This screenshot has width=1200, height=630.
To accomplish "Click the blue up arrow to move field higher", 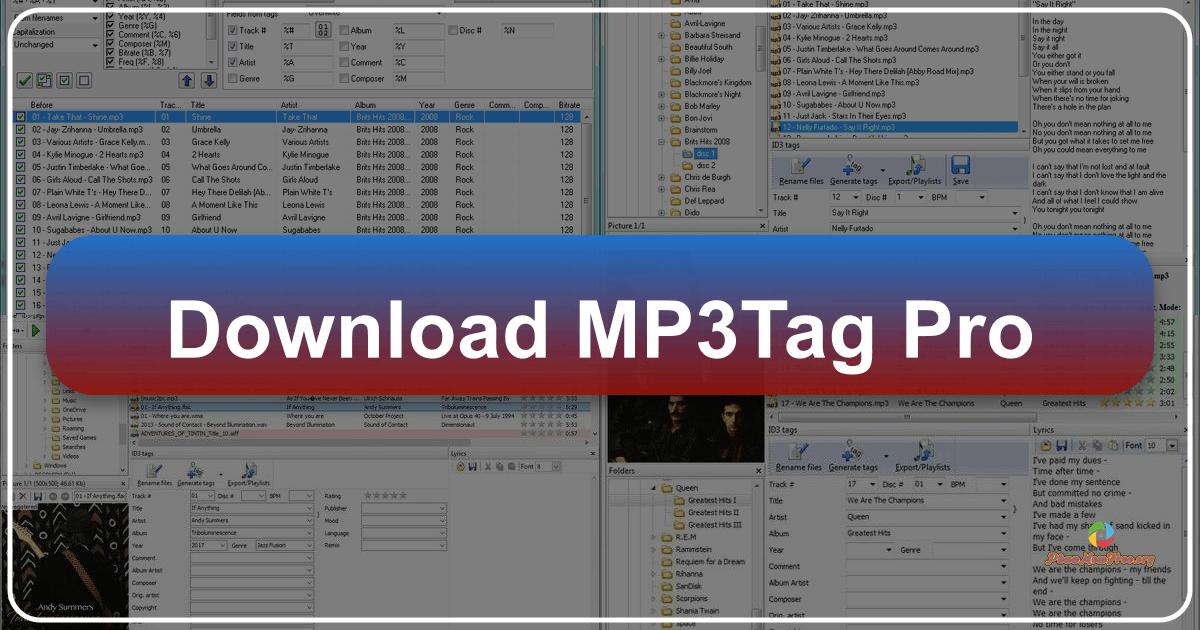I will tap(186, 81).
